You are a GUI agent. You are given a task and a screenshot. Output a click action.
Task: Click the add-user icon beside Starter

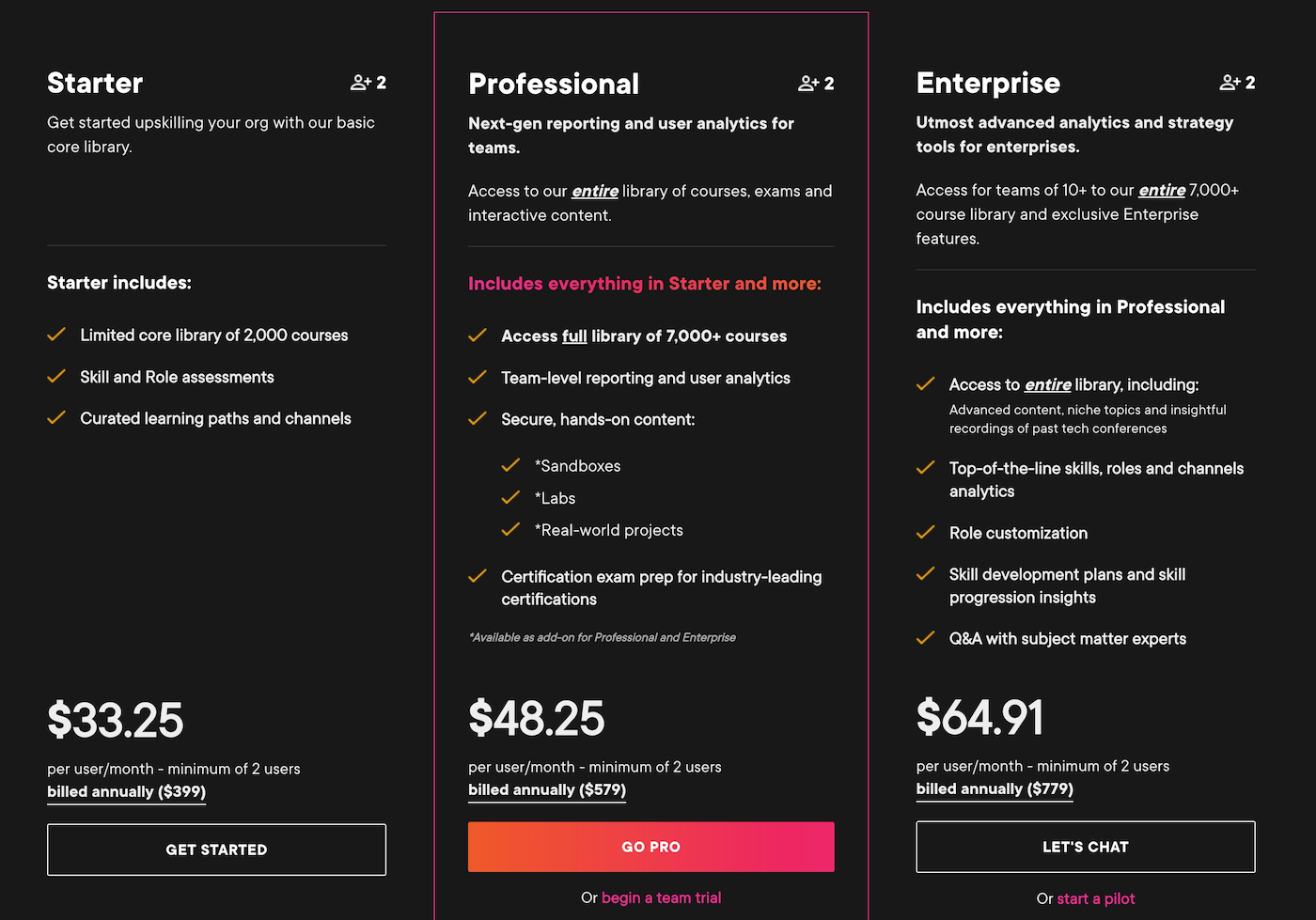coord(361,83)
